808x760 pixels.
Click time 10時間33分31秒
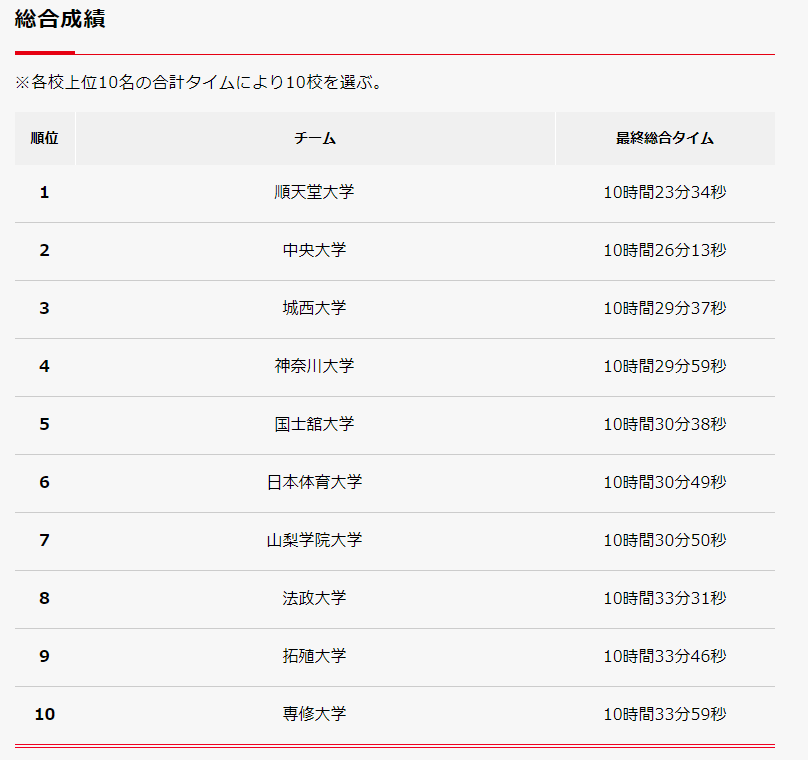coord(665,598)
